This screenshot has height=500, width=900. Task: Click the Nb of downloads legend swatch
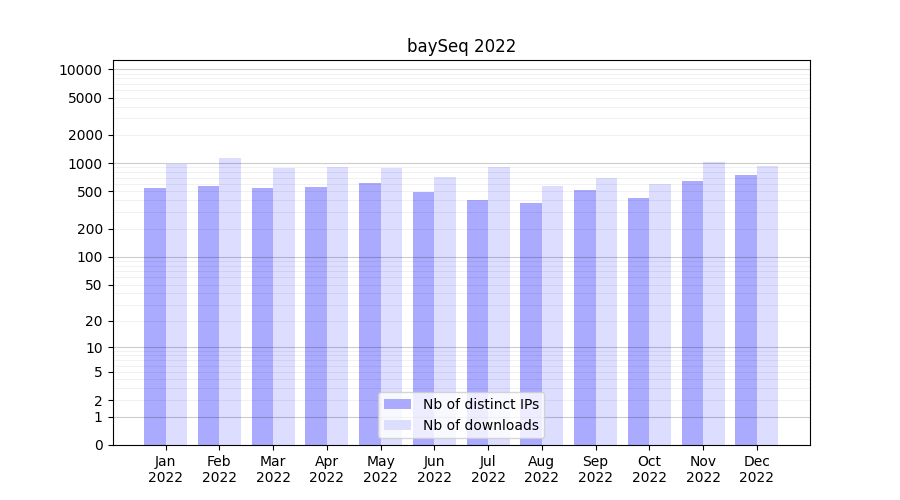point(397,425)
